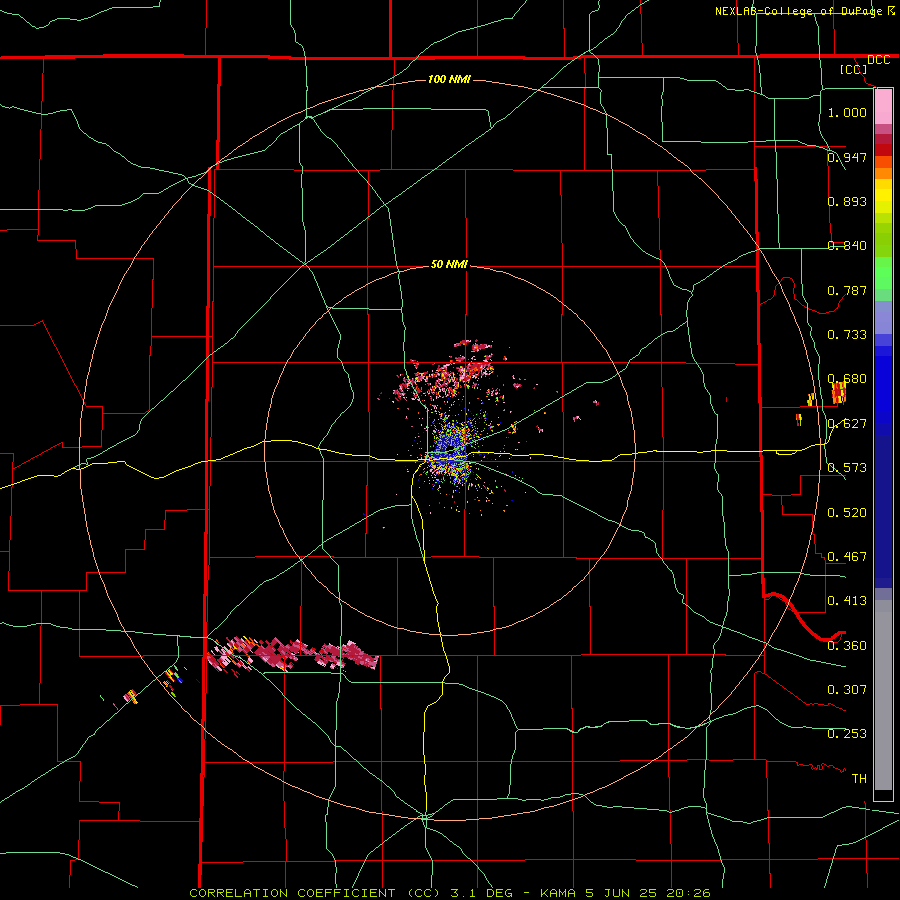Click the 0.627 legend value

(847, 424)
